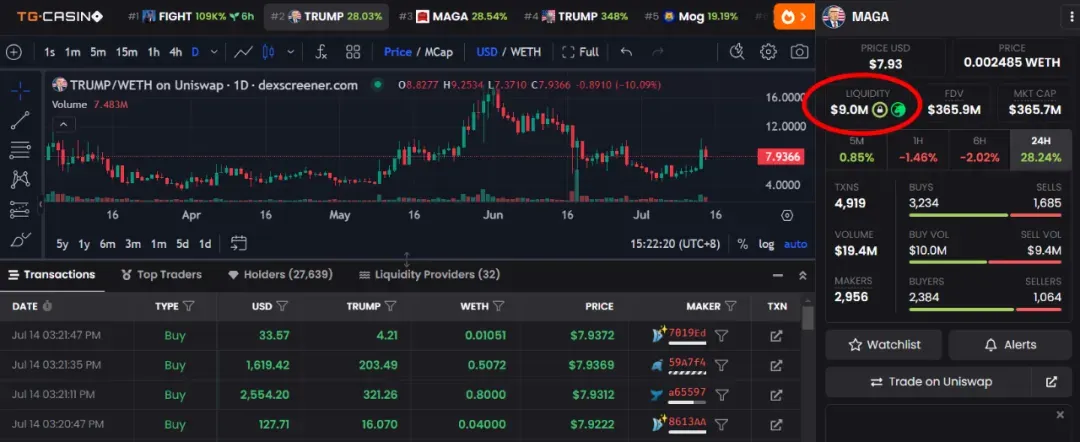This screenshot has height=442, width=1080.
Task: Toggle Full screen chart mode
Action: (580, 52)
